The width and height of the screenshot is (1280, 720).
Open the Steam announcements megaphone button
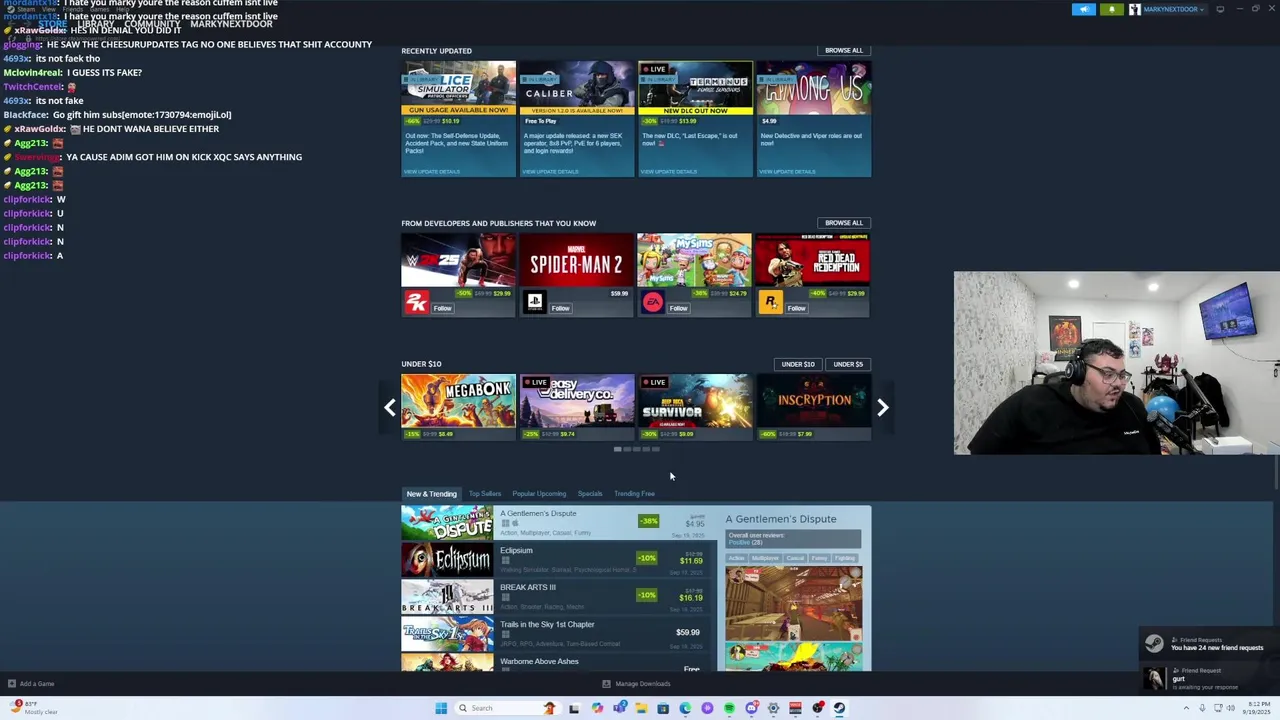1084,9
